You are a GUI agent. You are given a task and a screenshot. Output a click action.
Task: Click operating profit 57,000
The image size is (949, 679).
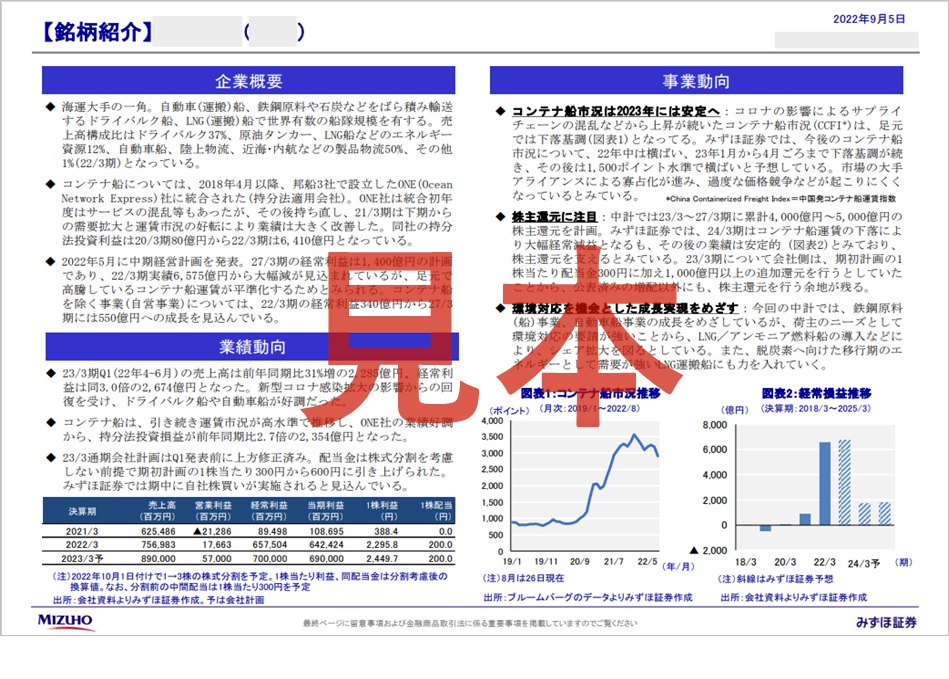coord(217,559)
